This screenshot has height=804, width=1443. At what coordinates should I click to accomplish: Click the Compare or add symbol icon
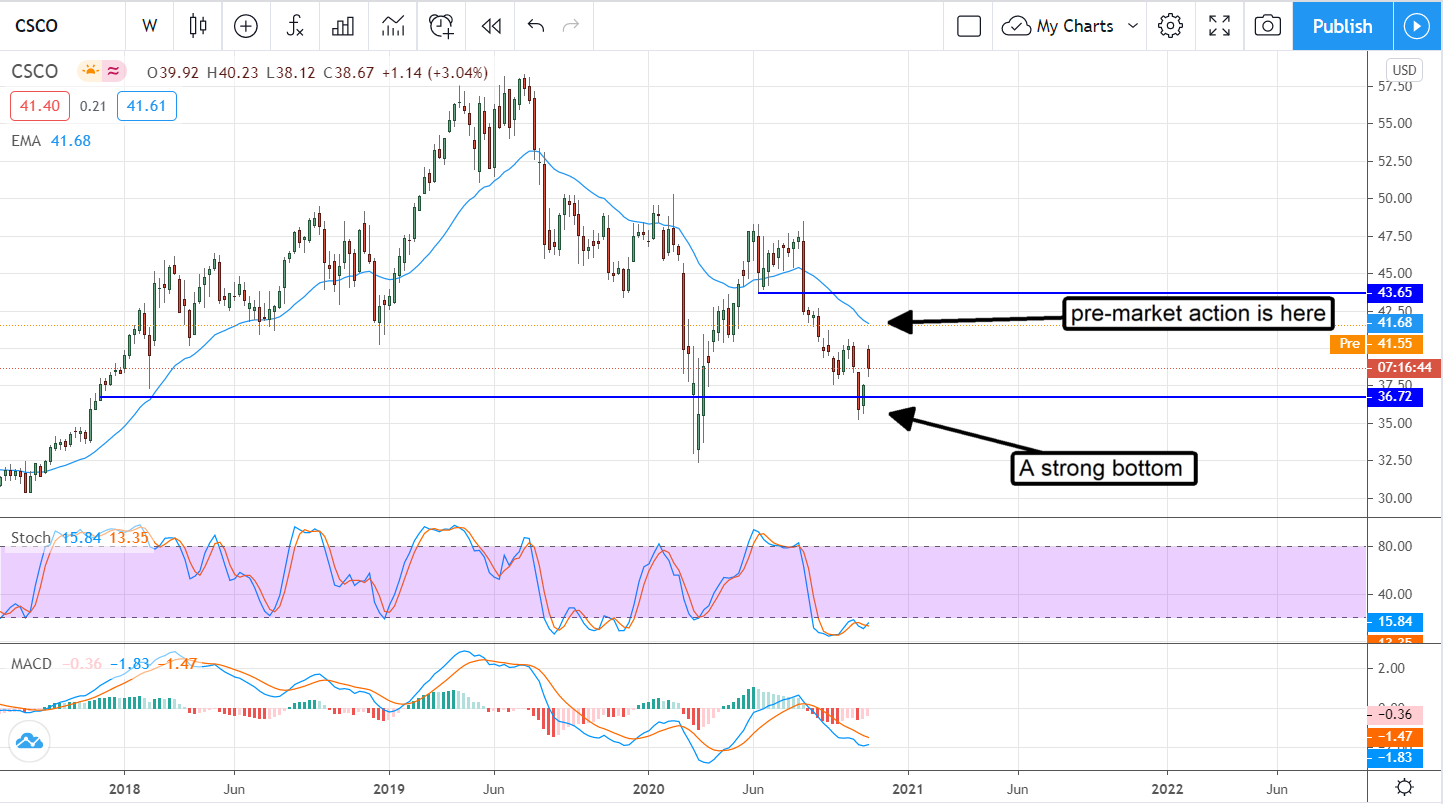[245, 26]
